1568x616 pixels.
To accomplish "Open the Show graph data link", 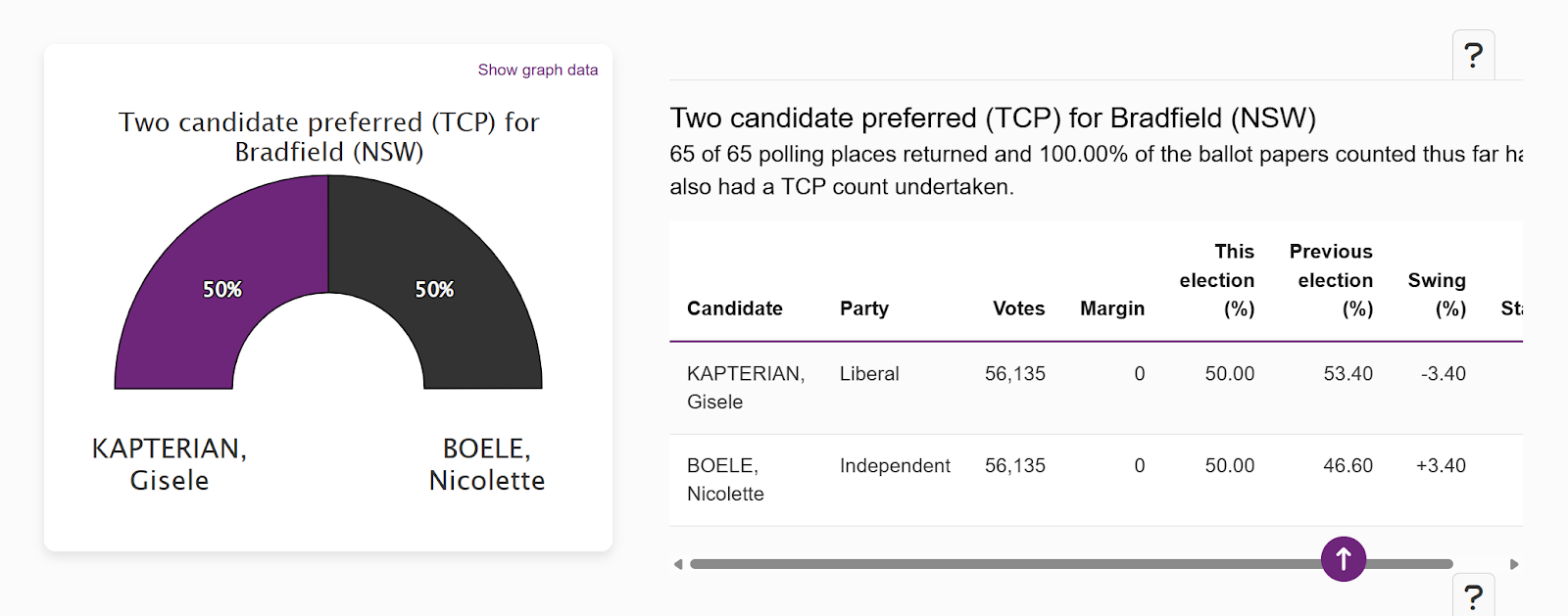I will (x=537, y=70).
